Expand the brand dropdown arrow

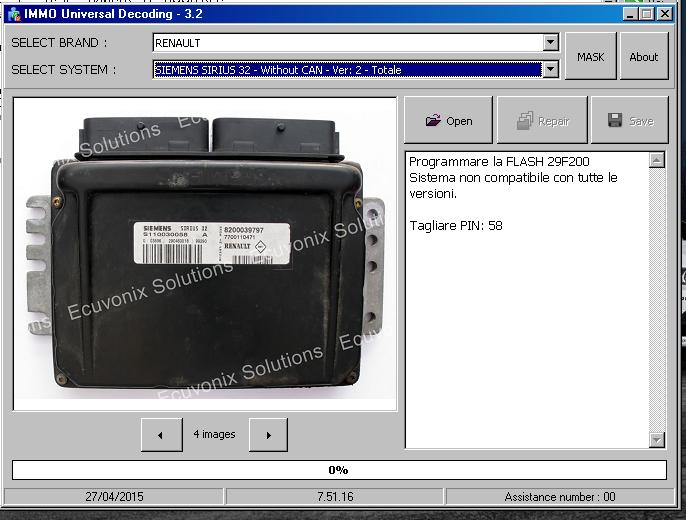click(x=550, y=42)
